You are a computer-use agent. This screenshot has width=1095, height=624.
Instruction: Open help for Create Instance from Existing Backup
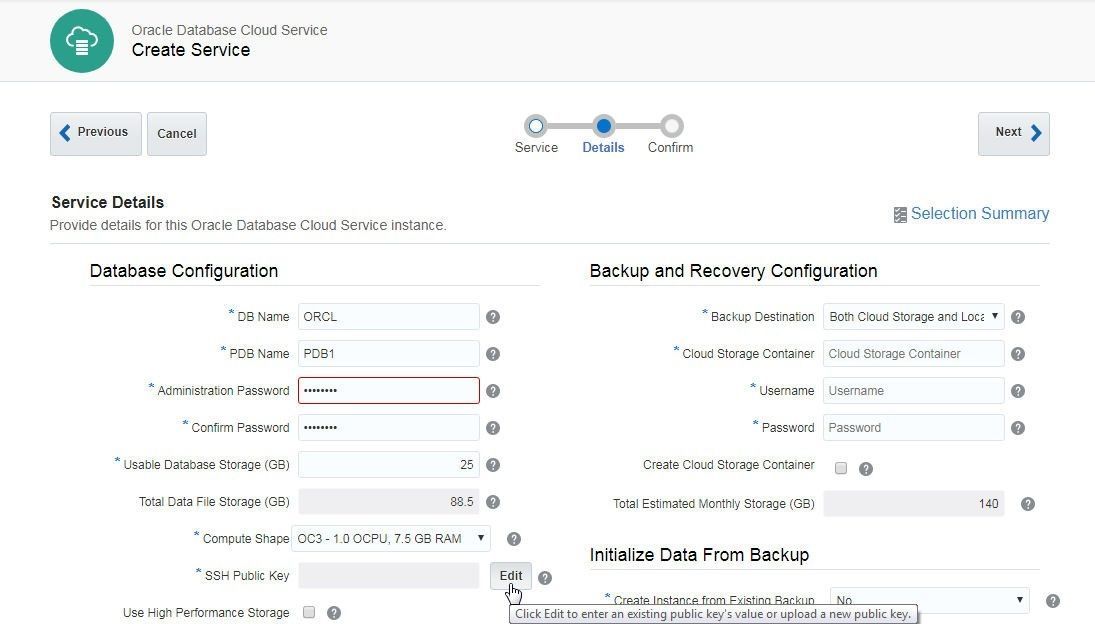[x=1053, y=601]
